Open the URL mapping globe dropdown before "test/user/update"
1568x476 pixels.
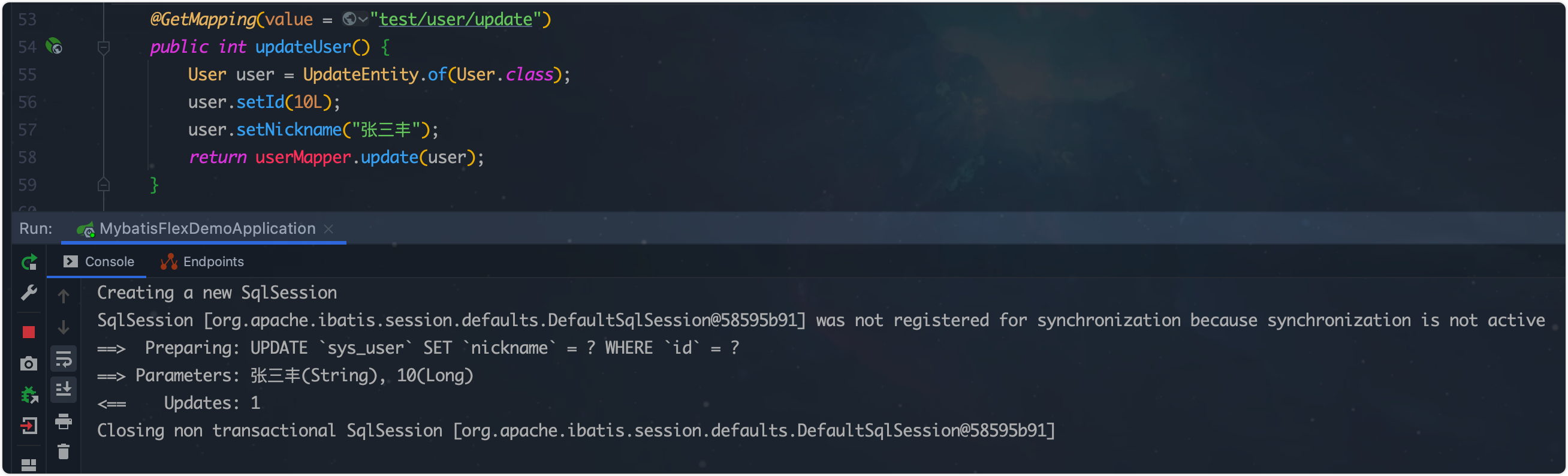[354, 19]
